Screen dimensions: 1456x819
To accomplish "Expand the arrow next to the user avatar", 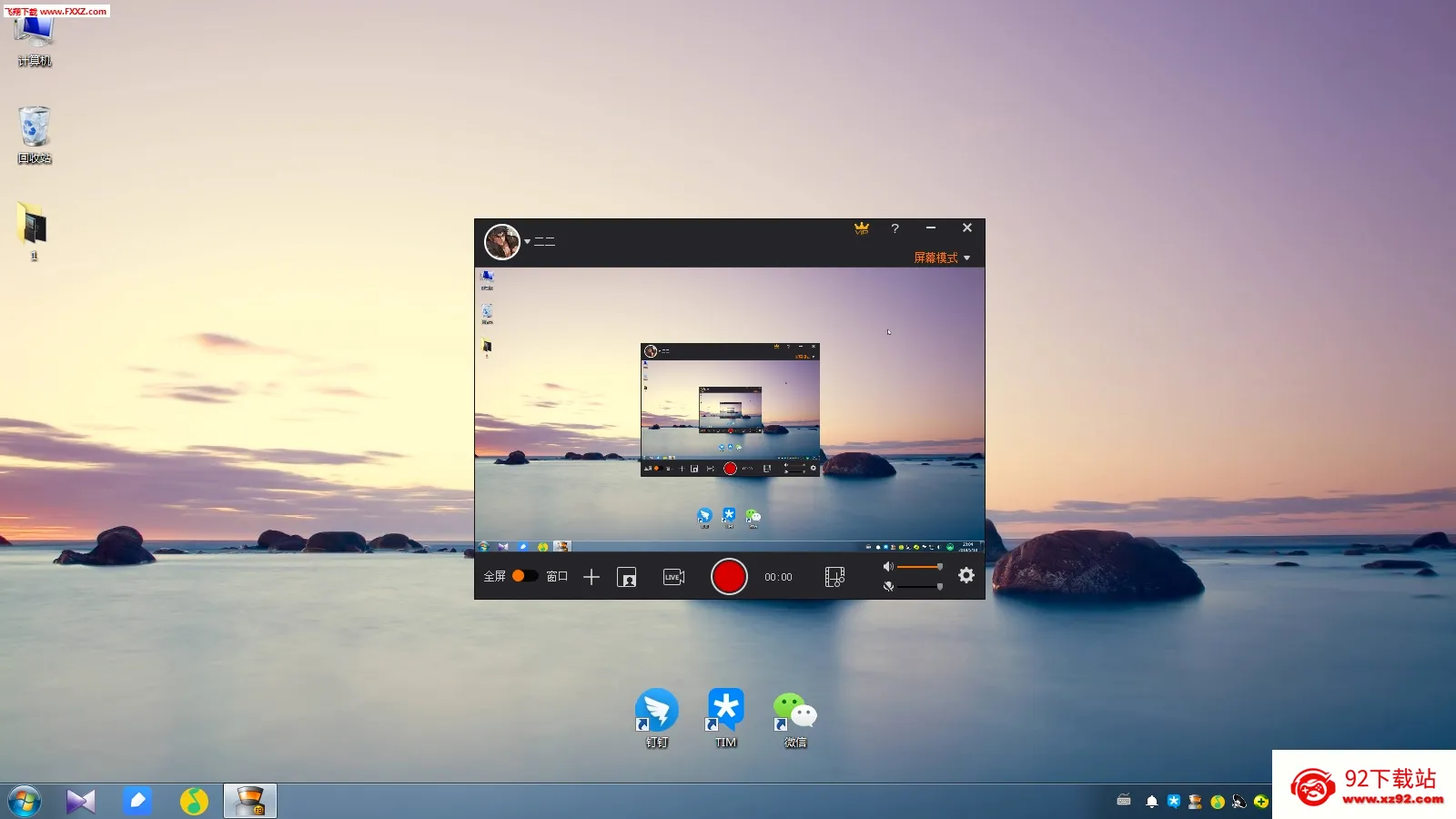I will coord(528,242).
